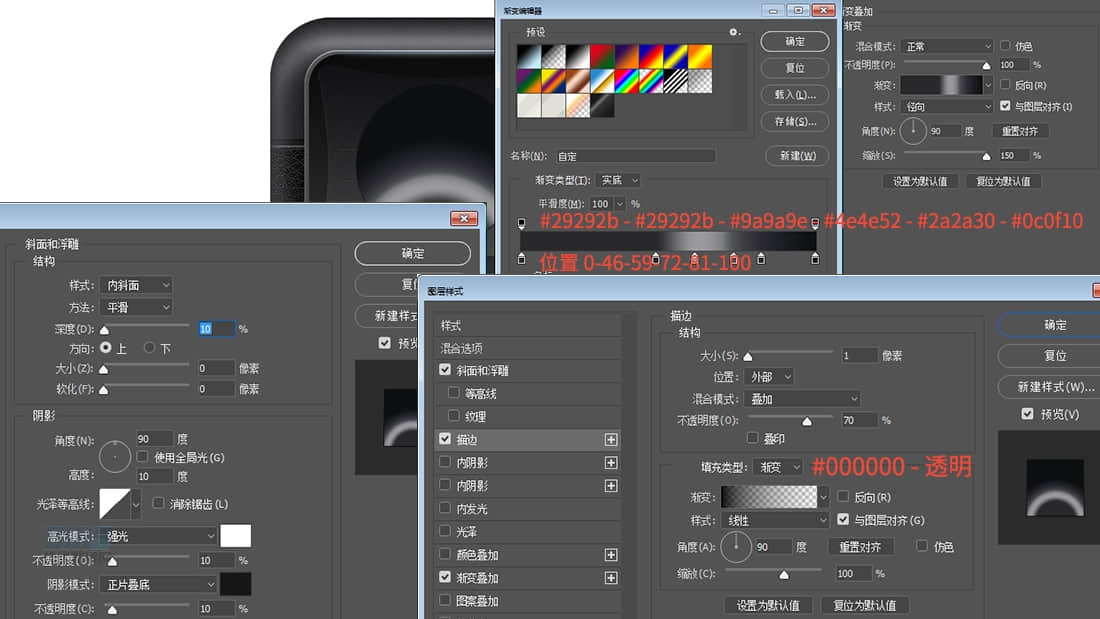The width and height of the screenshot is (1100, 619).
Task: Select the violet-green-orange gradient preset
Action: coord(528,81)
